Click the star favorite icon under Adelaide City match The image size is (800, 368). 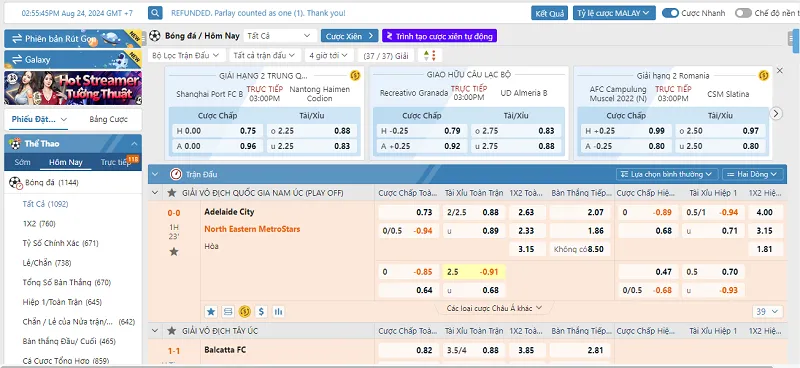coord(174,252)
